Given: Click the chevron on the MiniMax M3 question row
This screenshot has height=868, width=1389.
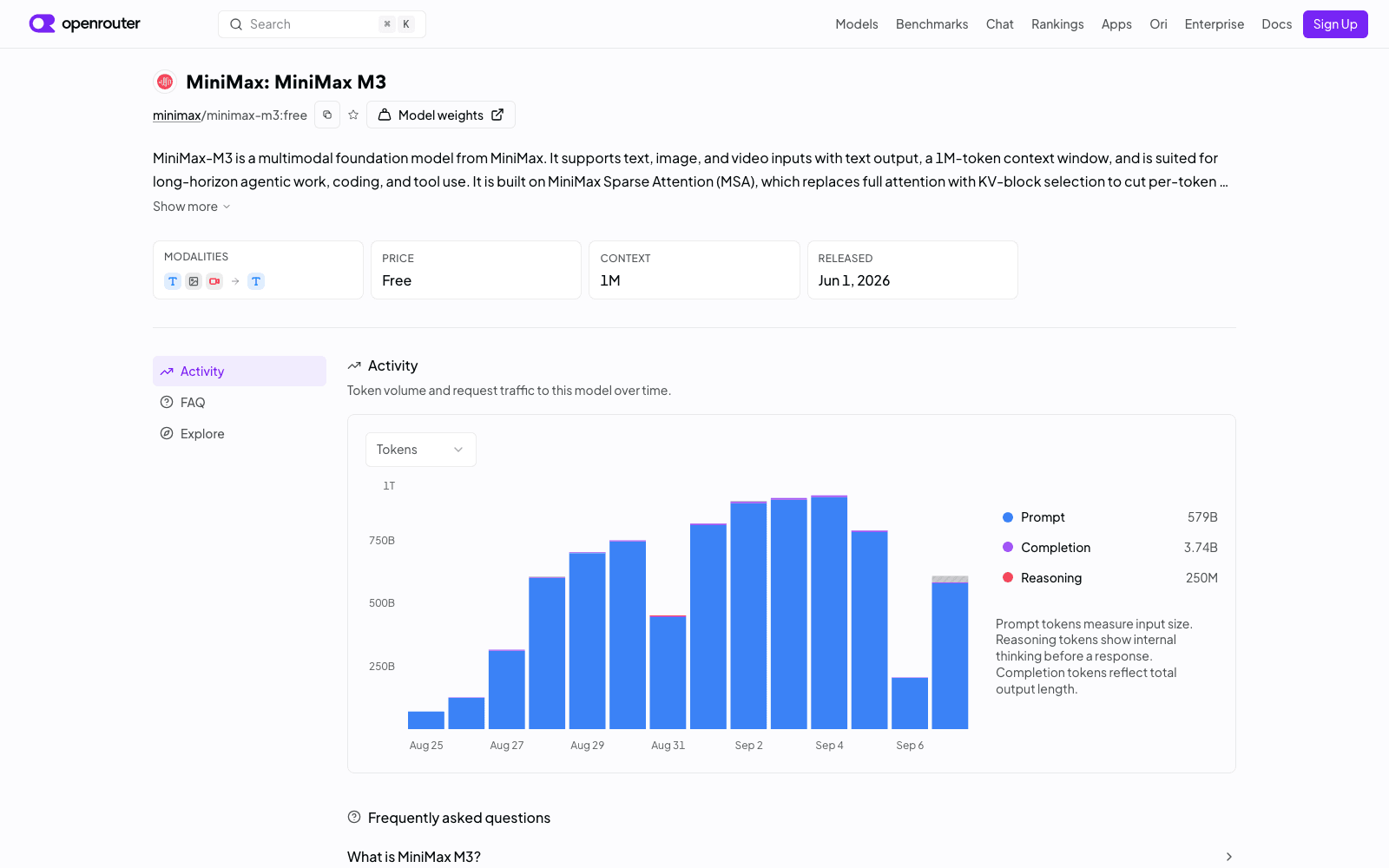Looking at the screenshot, I should tap(1229, 857).
